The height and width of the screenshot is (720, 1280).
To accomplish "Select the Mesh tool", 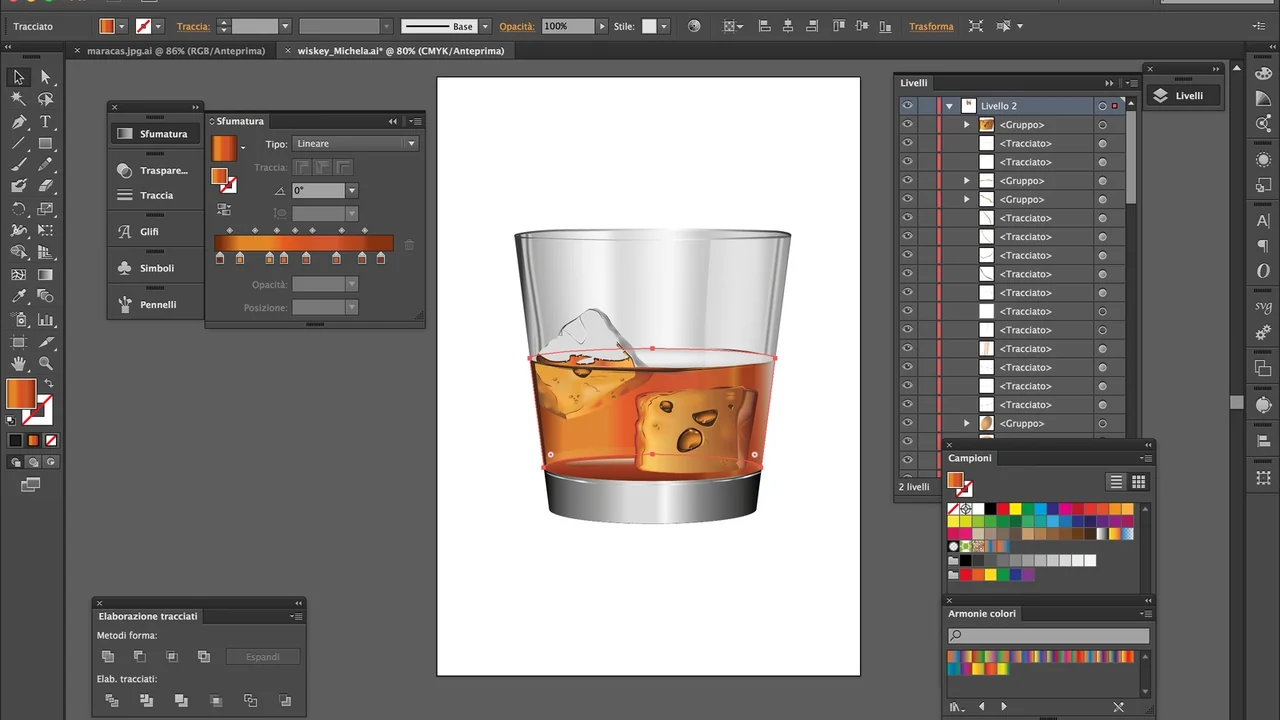I will pos(19,275).
